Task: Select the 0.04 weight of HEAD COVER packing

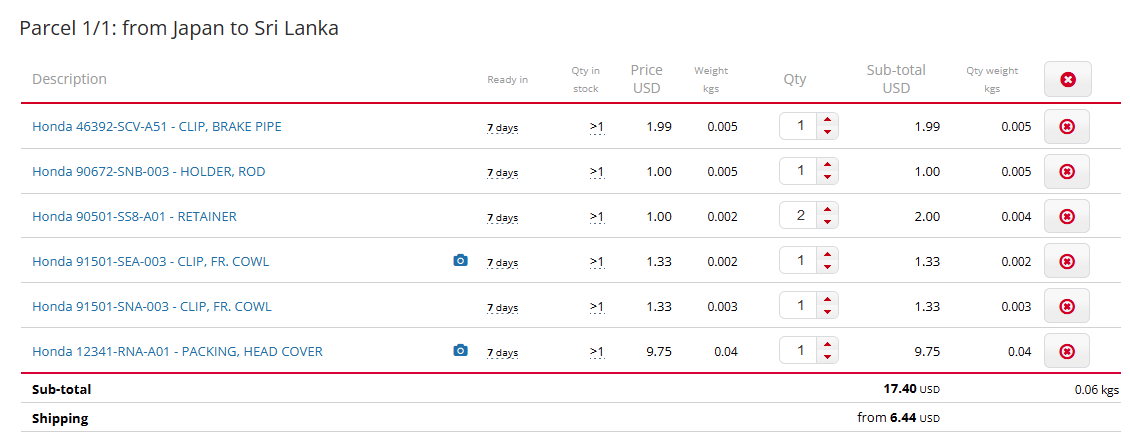Action: [726, 352]
